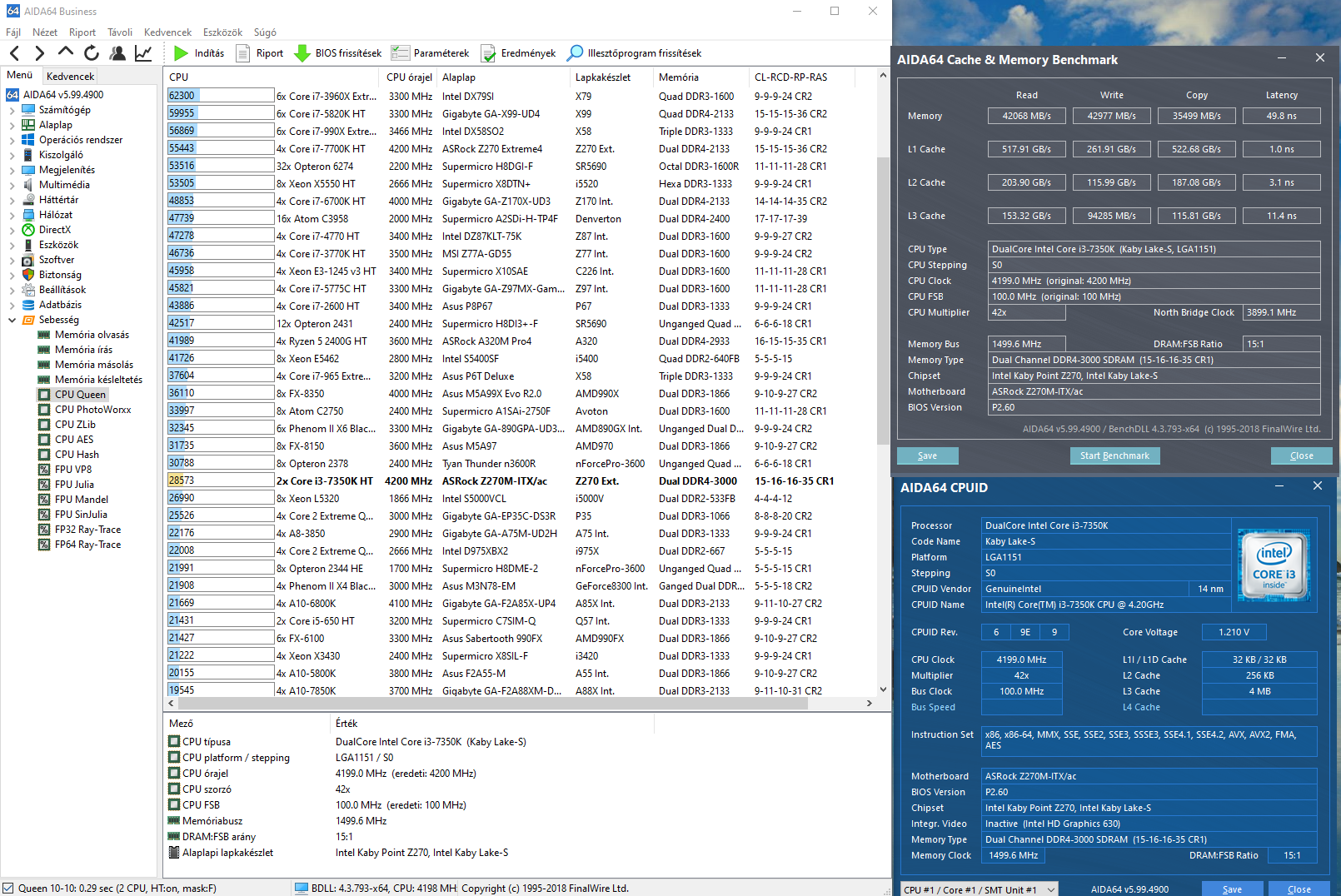The image size is (1341, 896).
Task: Toggle checkbox next to CPU platform / stepping
Action: (174, 757)
